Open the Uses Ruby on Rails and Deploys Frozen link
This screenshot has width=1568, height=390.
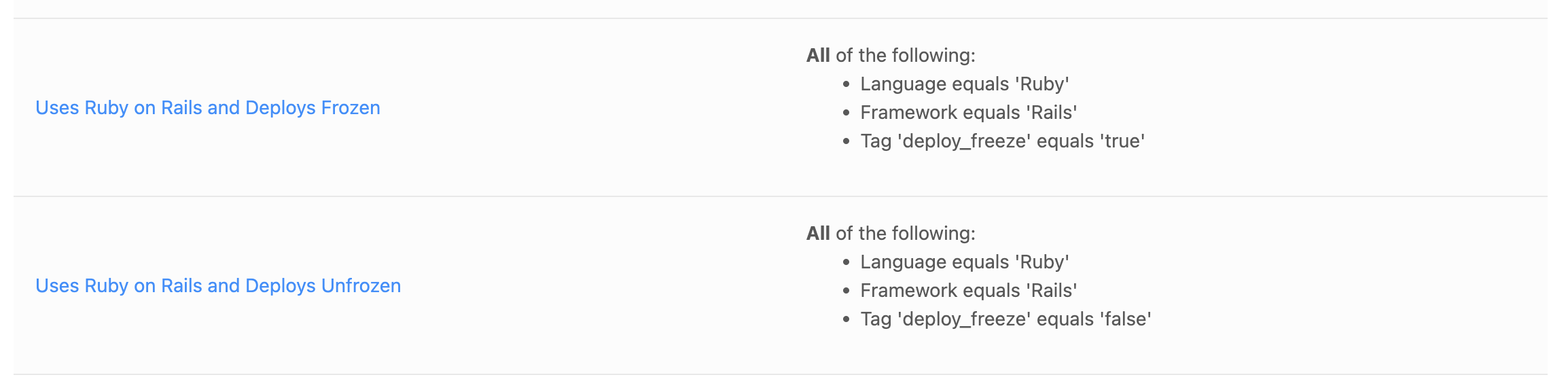click(208, 108)
